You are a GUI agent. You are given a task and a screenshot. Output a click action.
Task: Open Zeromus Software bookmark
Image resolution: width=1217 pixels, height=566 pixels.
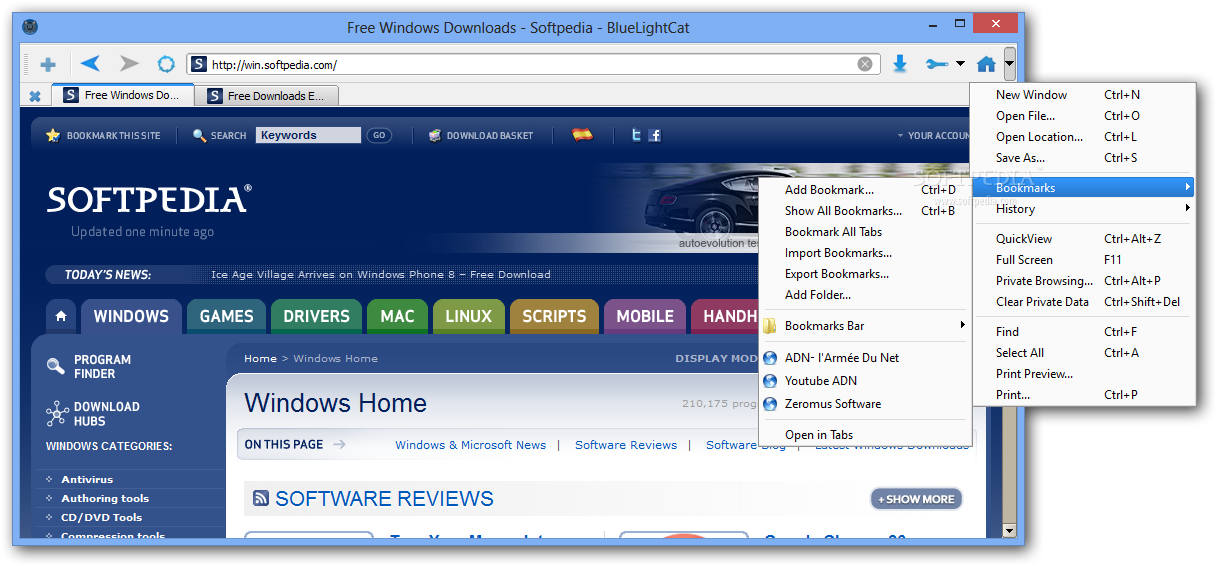pos(865,404)
